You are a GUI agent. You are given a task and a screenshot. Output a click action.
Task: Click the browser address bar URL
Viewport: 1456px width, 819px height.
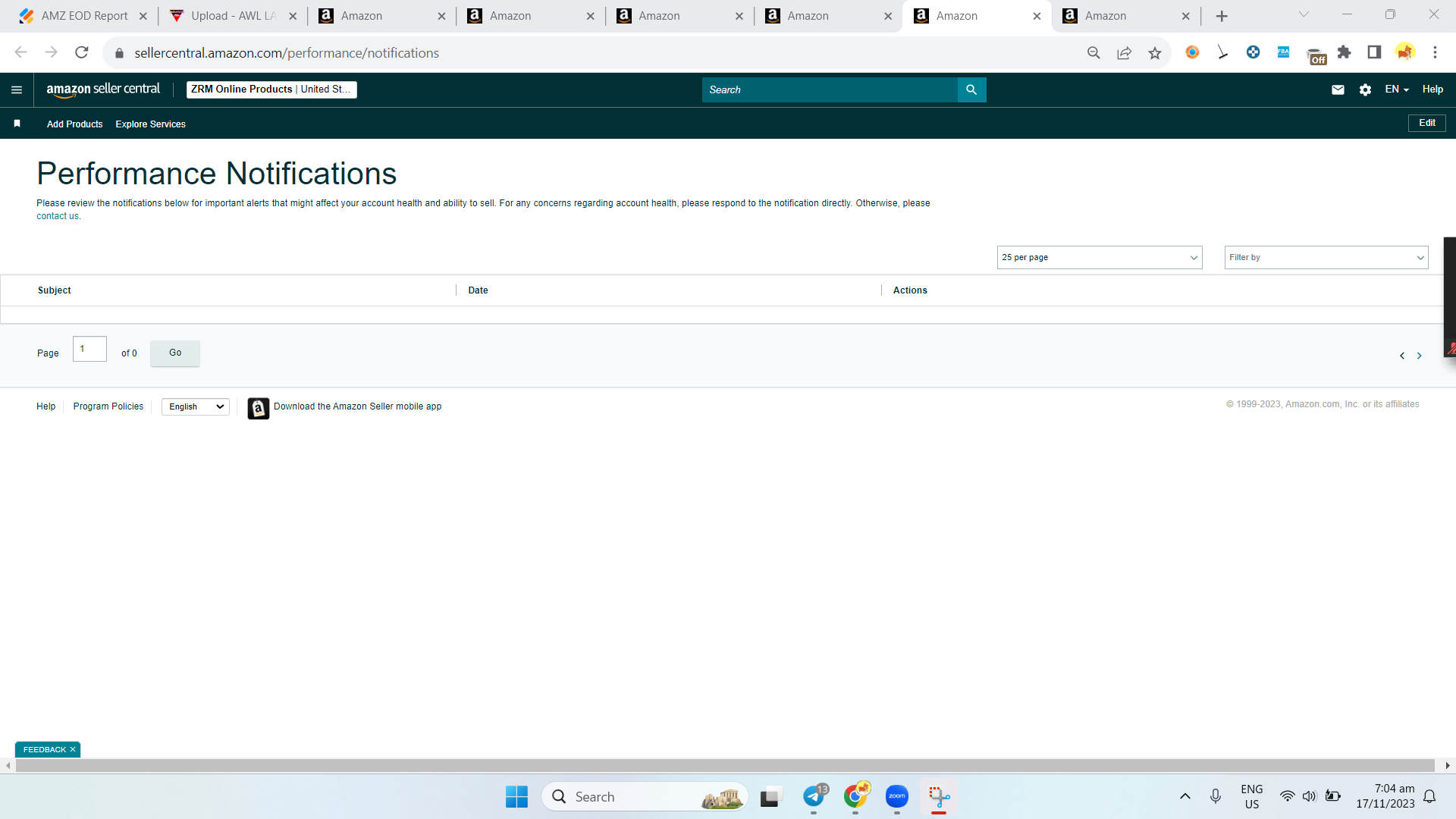point(287,53)
